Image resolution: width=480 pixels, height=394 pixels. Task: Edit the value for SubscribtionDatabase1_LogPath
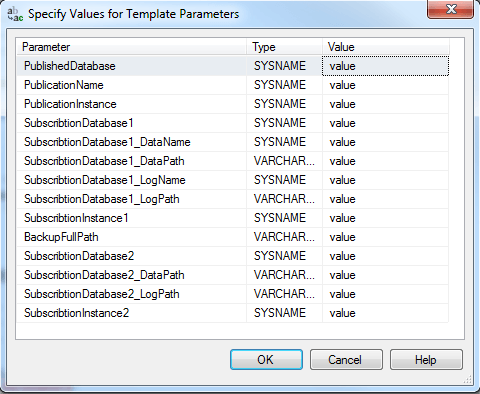(x=385, y=199)
